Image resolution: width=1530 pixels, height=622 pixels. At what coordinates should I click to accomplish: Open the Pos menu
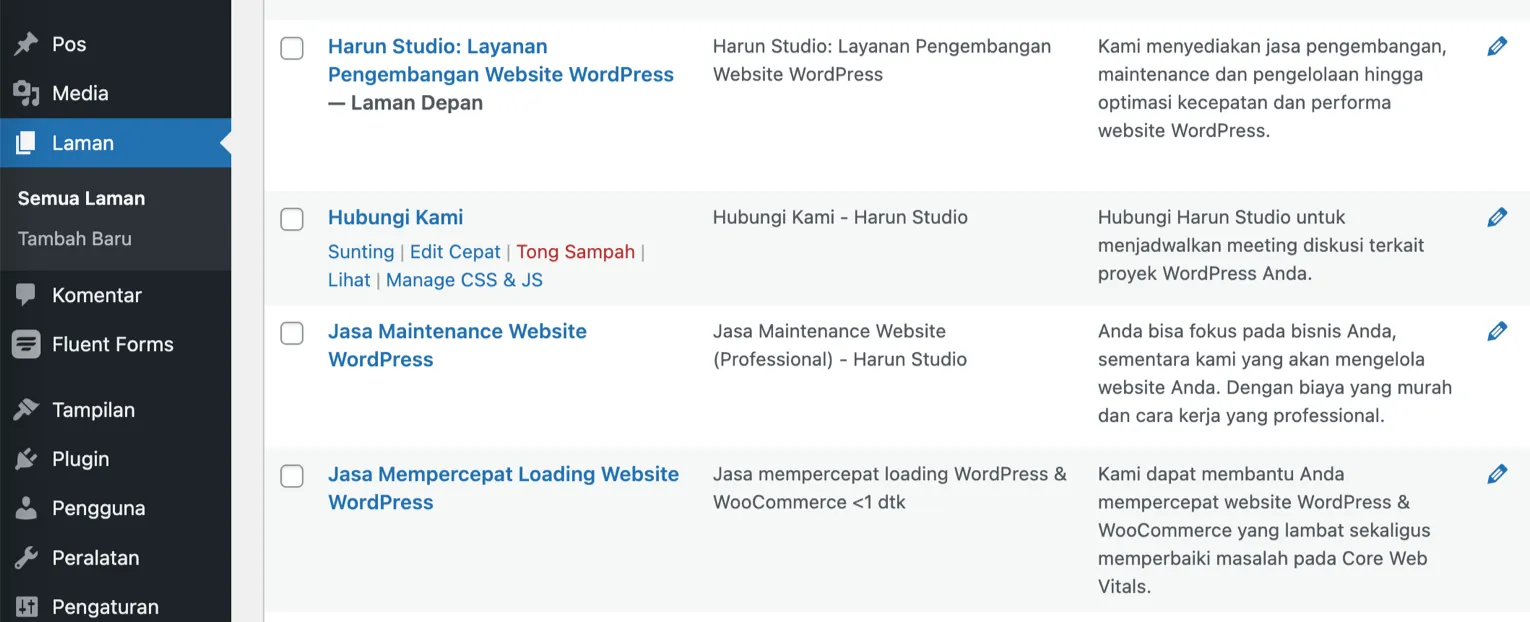[116, 44]
